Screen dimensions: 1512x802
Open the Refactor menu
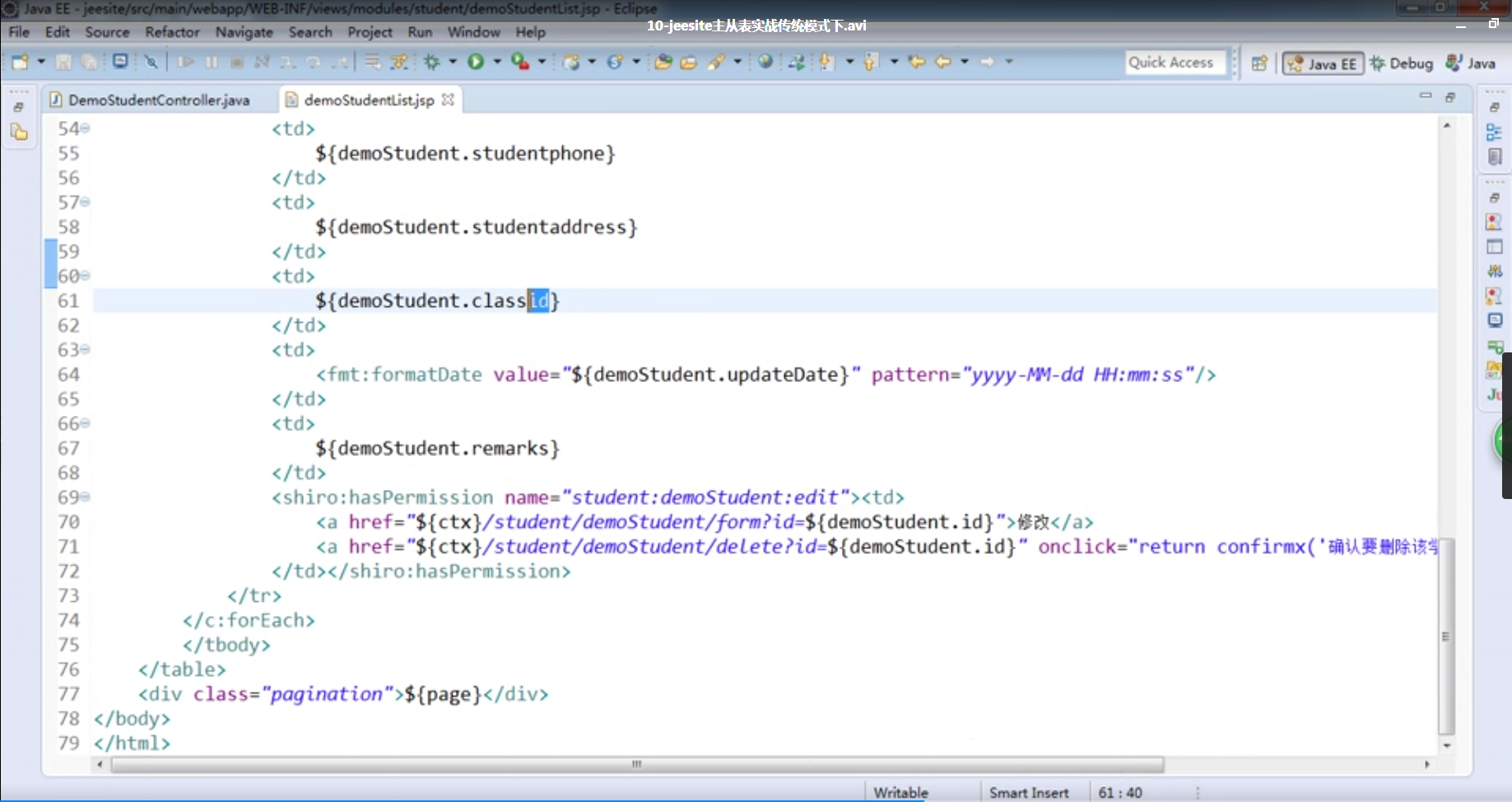[x=173, y=32]
